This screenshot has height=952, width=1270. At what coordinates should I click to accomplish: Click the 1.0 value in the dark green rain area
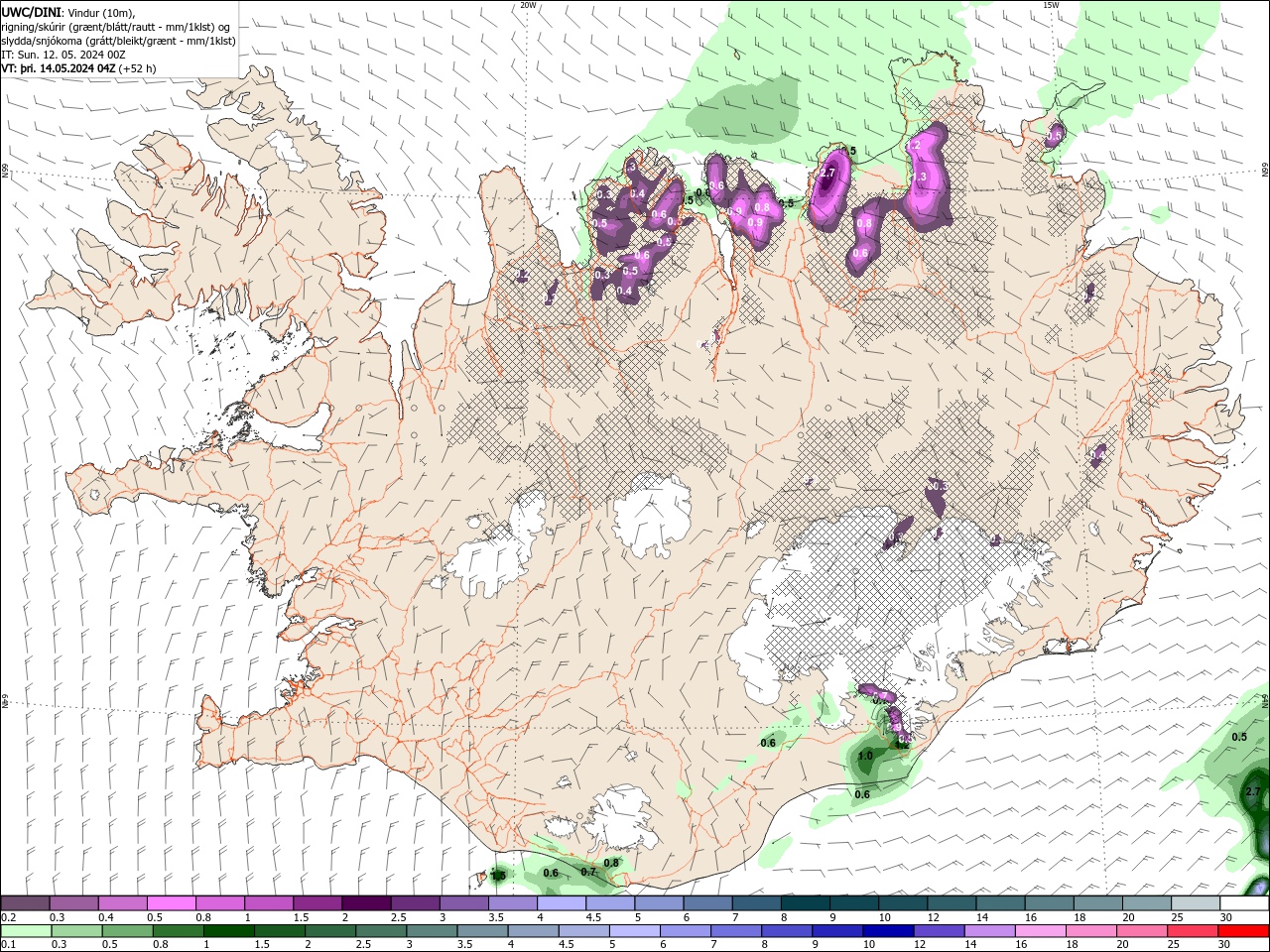tap(864, 756)
